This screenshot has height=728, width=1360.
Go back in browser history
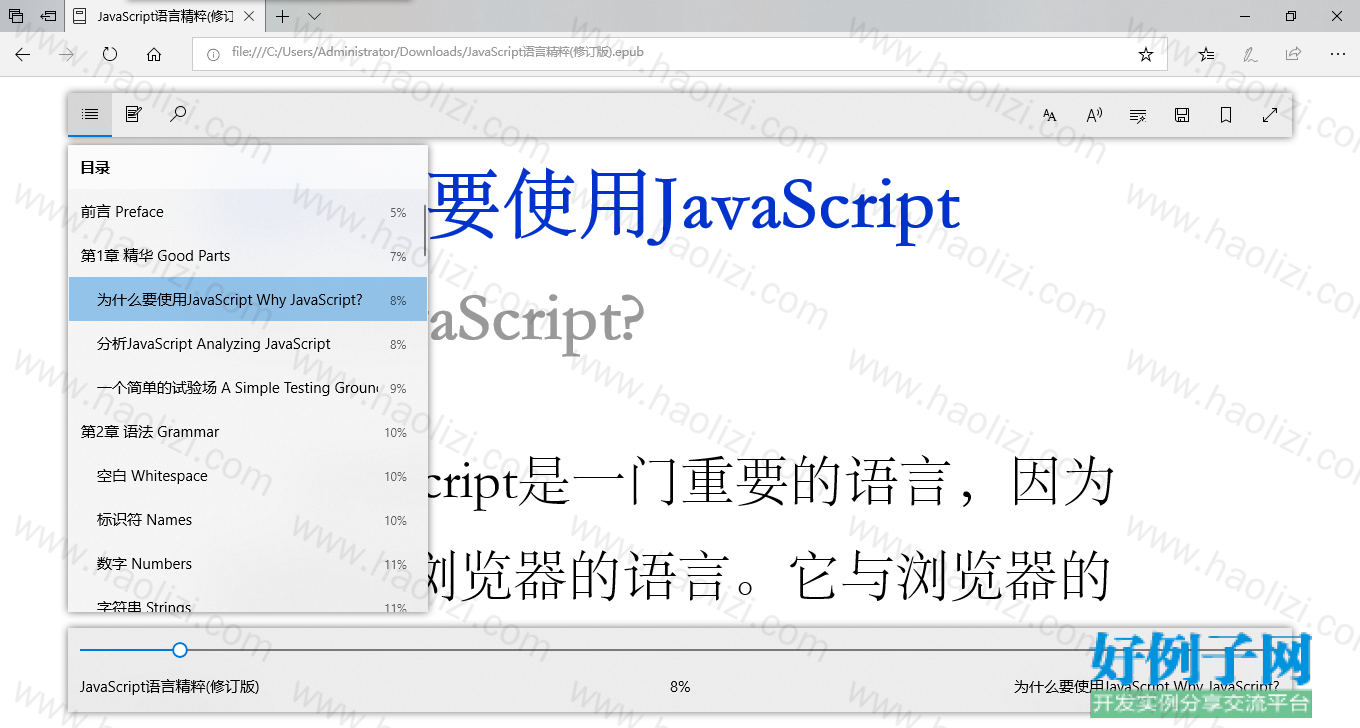coord(23,54)
